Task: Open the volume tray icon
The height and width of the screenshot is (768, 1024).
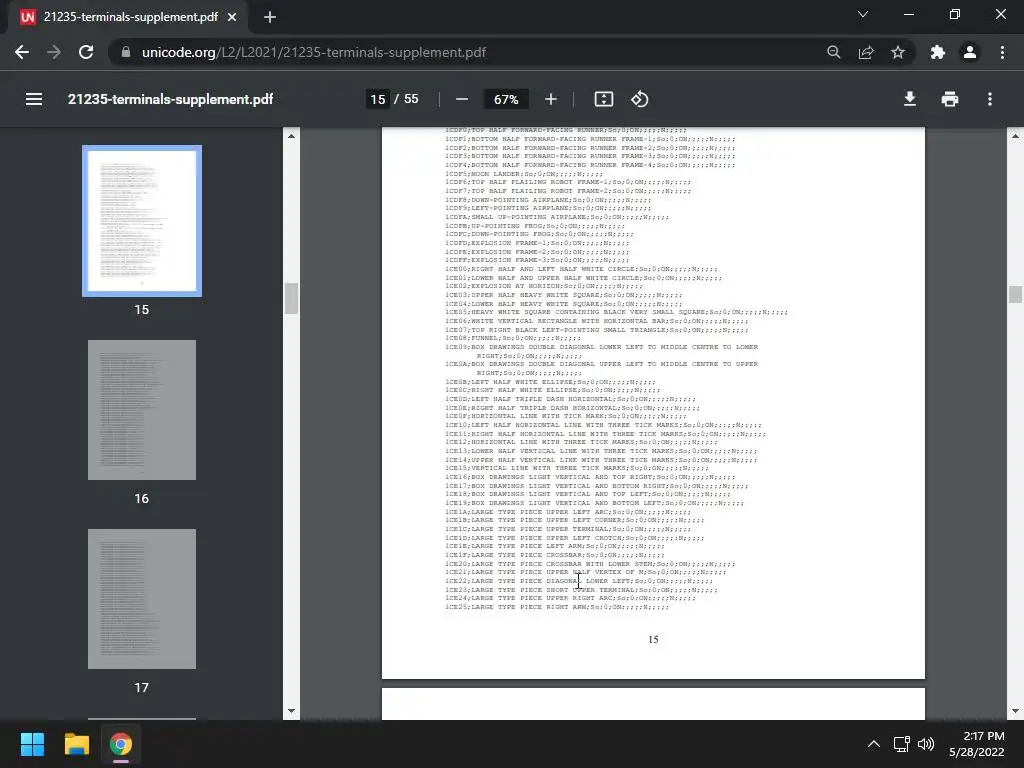Action: 925,744
